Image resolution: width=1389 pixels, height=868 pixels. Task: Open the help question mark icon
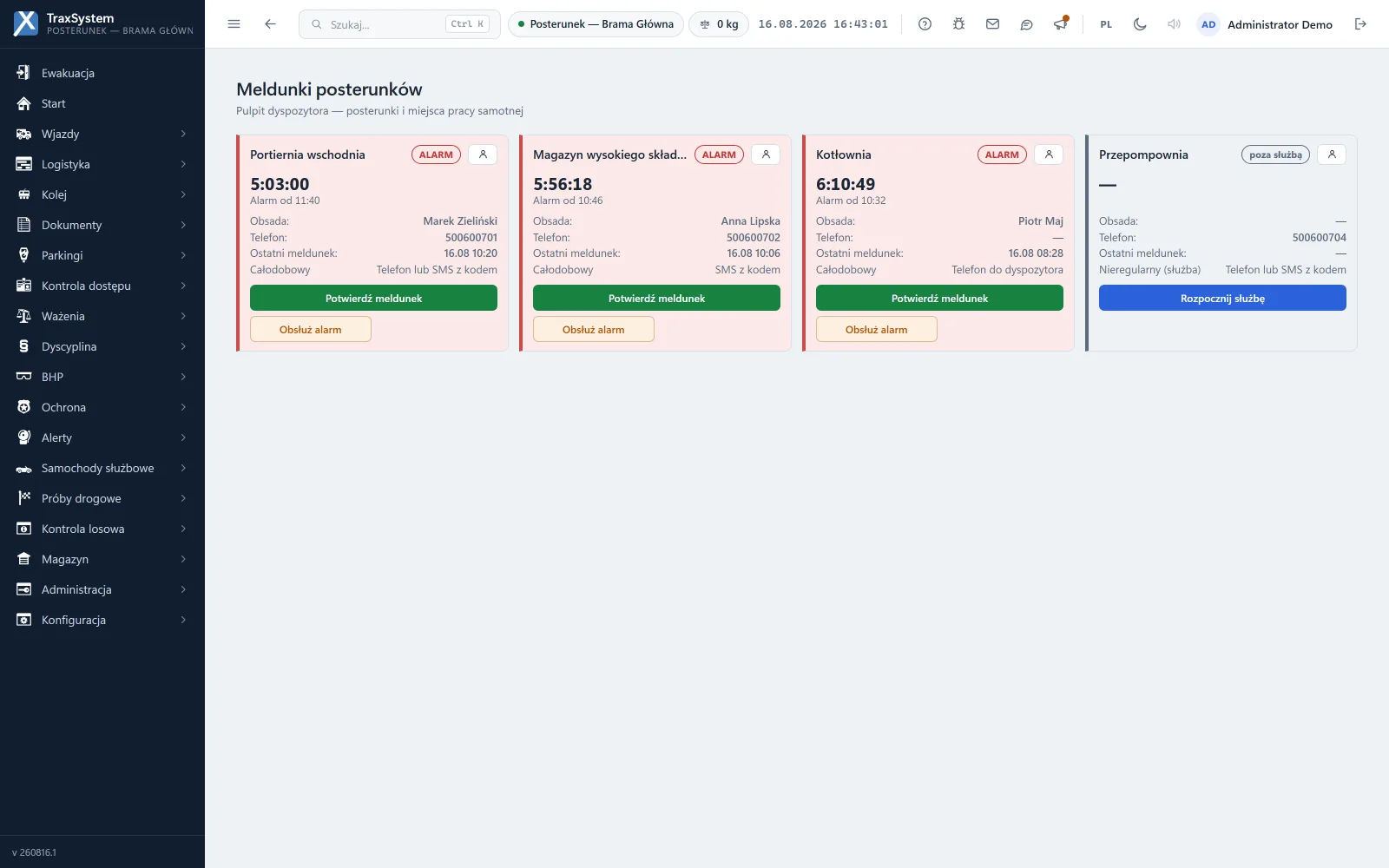point(925,24)
